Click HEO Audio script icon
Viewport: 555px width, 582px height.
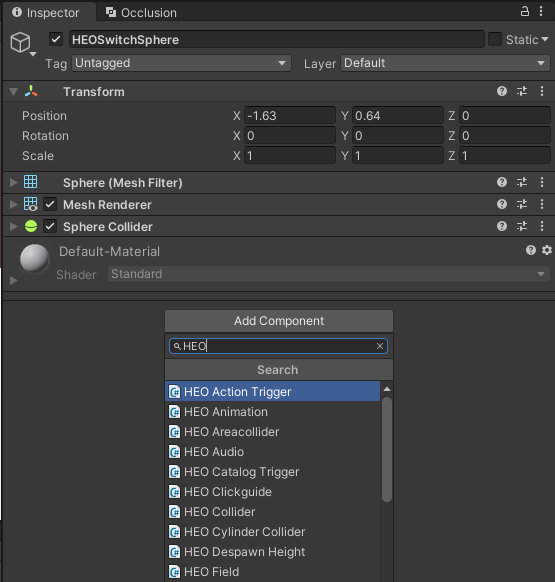pyautogui.click(x=174, y=452)
